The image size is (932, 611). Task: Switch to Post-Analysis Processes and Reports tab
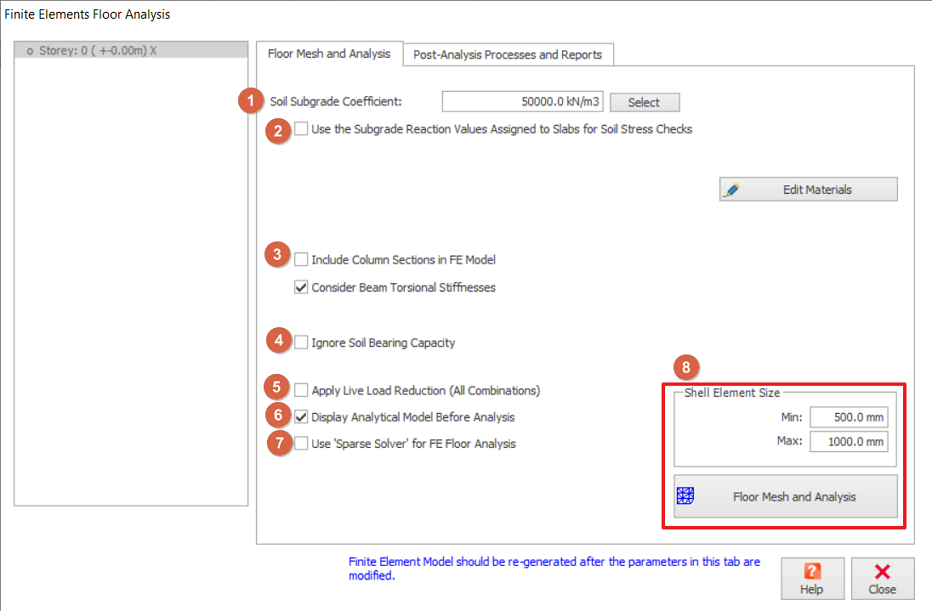click(x=508, y=54)
